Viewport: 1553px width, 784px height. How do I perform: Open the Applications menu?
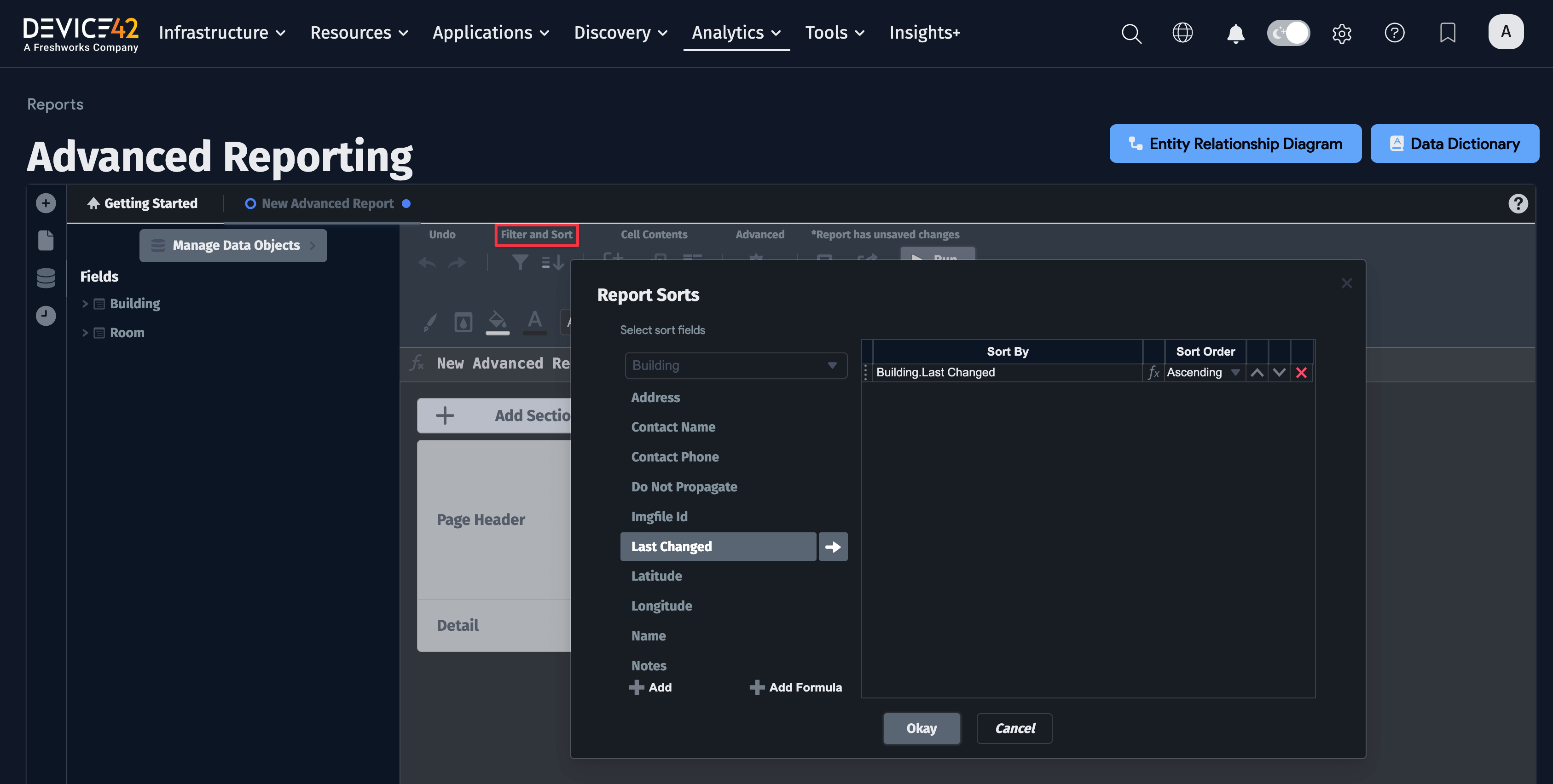coord(491,33)
